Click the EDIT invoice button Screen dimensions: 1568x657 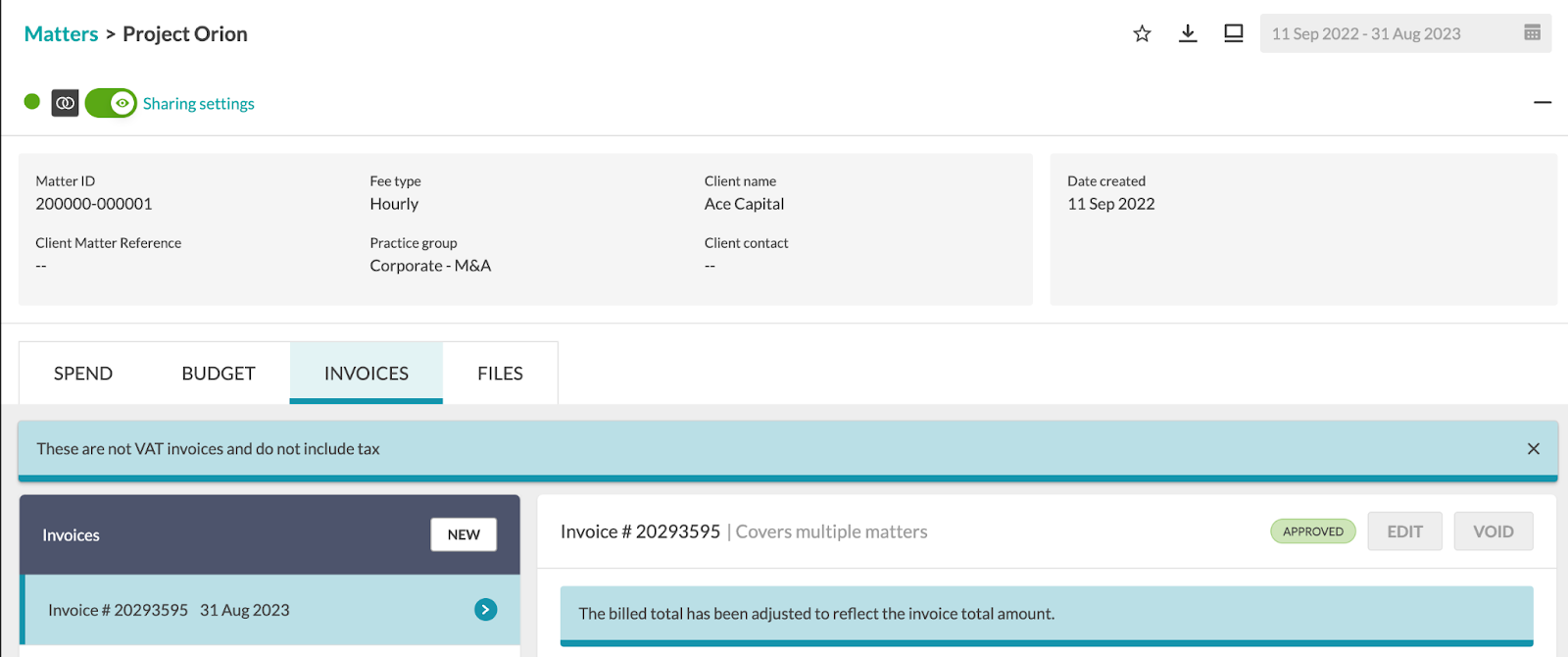(x=1404, y=531)
